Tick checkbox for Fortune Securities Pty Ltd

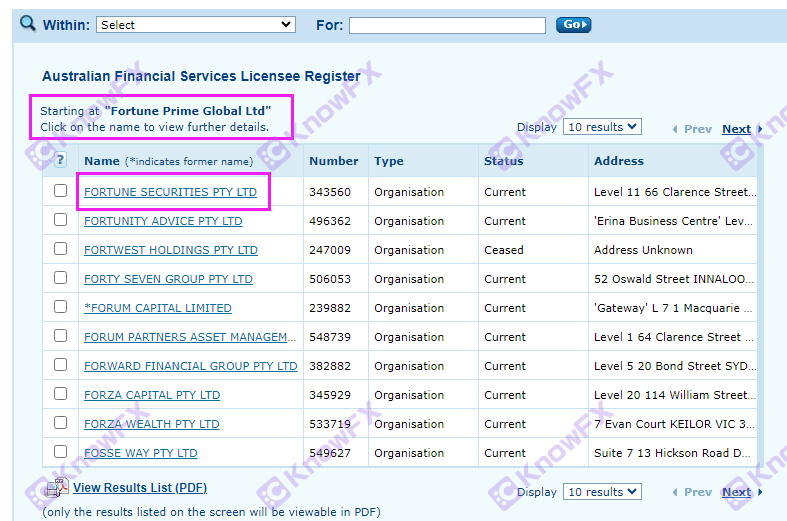point(60,191)
